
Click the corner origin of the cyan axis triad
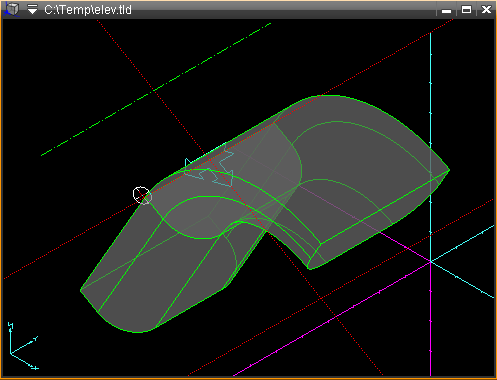(x=10, y=353)
